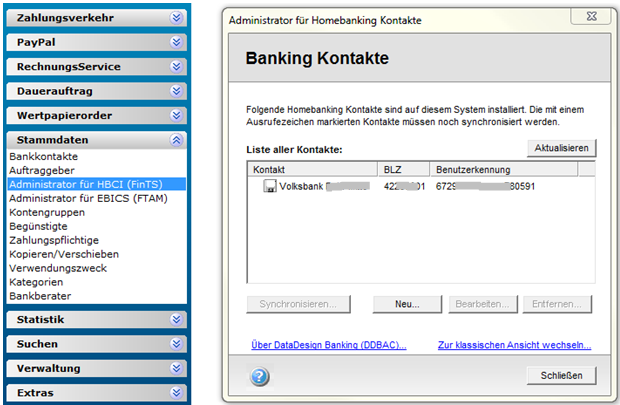Click the Aktualisieren button
620x405 pixels.
point(561,148)
